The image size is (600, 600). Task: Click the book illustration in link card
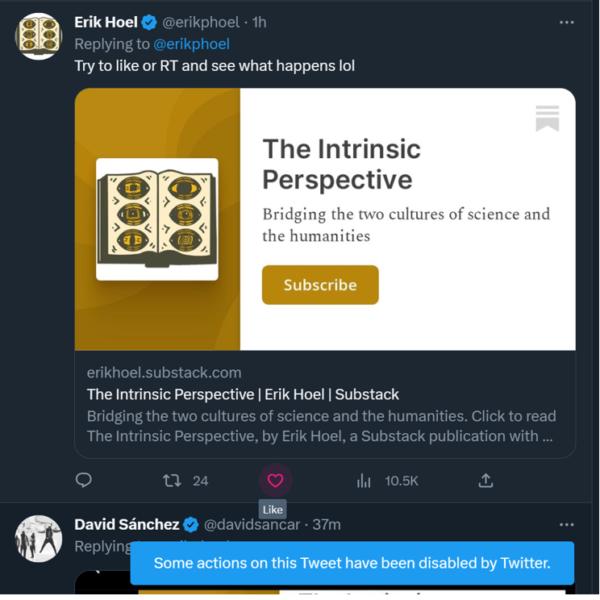(157, 219)
